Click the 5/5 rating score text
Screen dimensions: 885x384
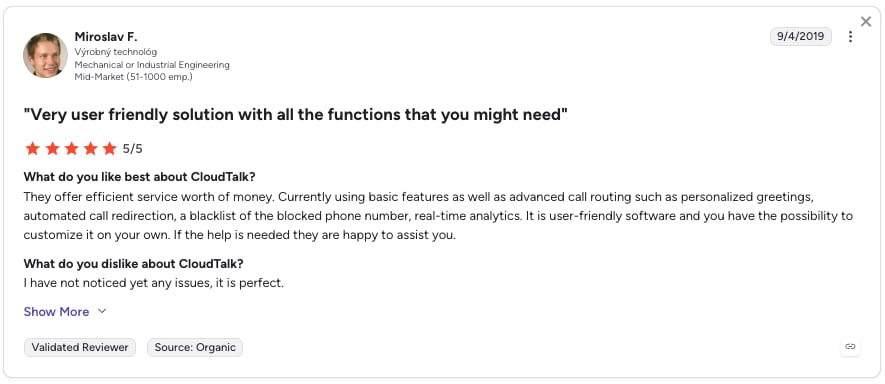133,149
